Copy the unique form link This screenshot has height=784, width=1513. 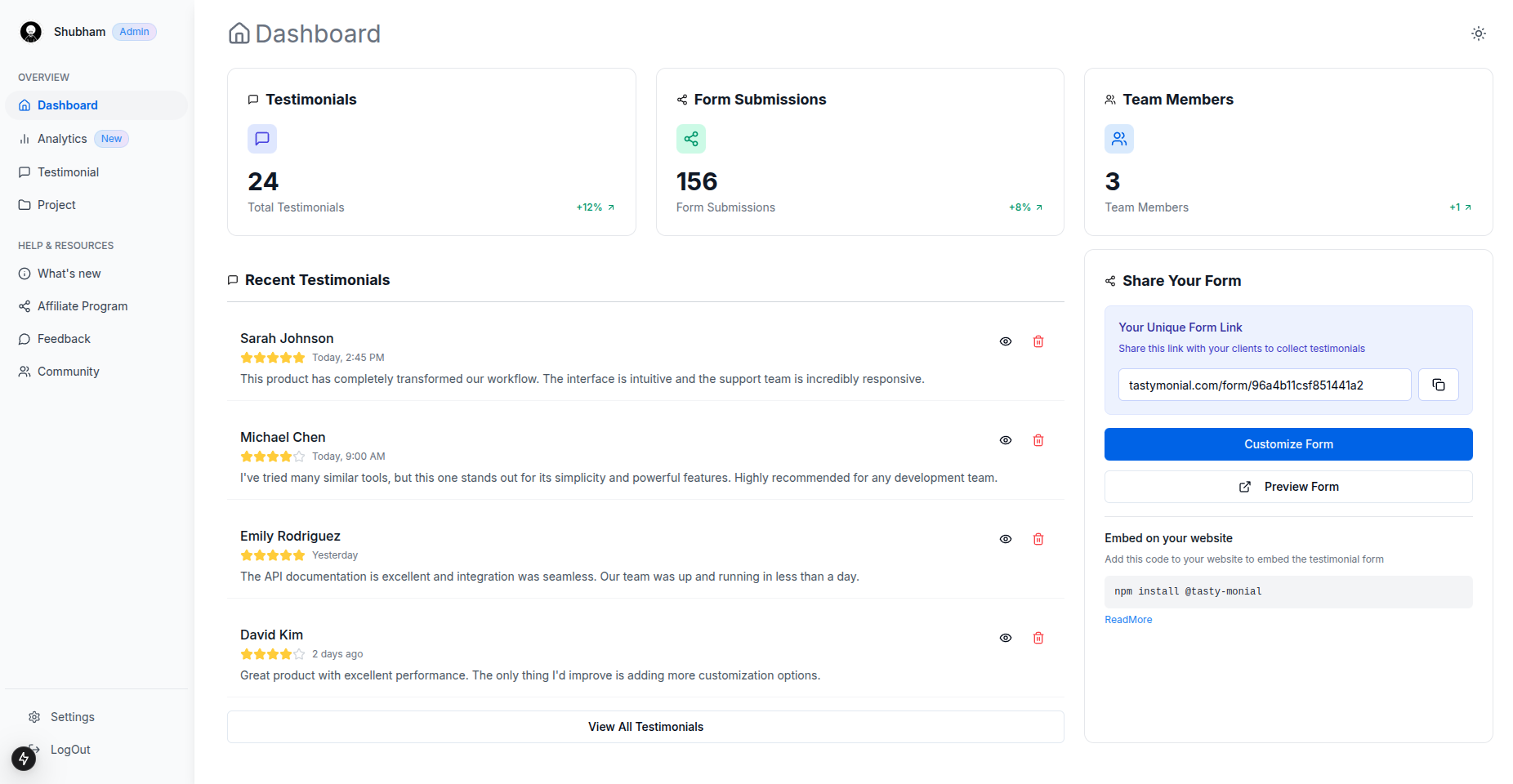click(1438, 385)
